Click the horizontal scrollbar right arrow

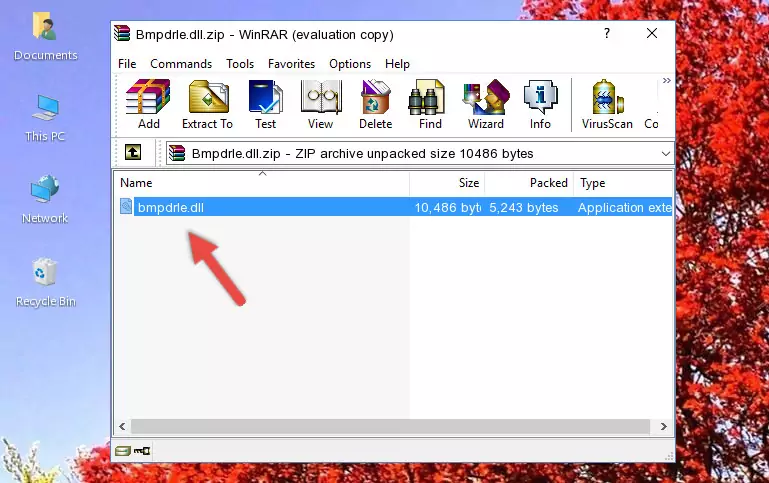click(664, 427)
